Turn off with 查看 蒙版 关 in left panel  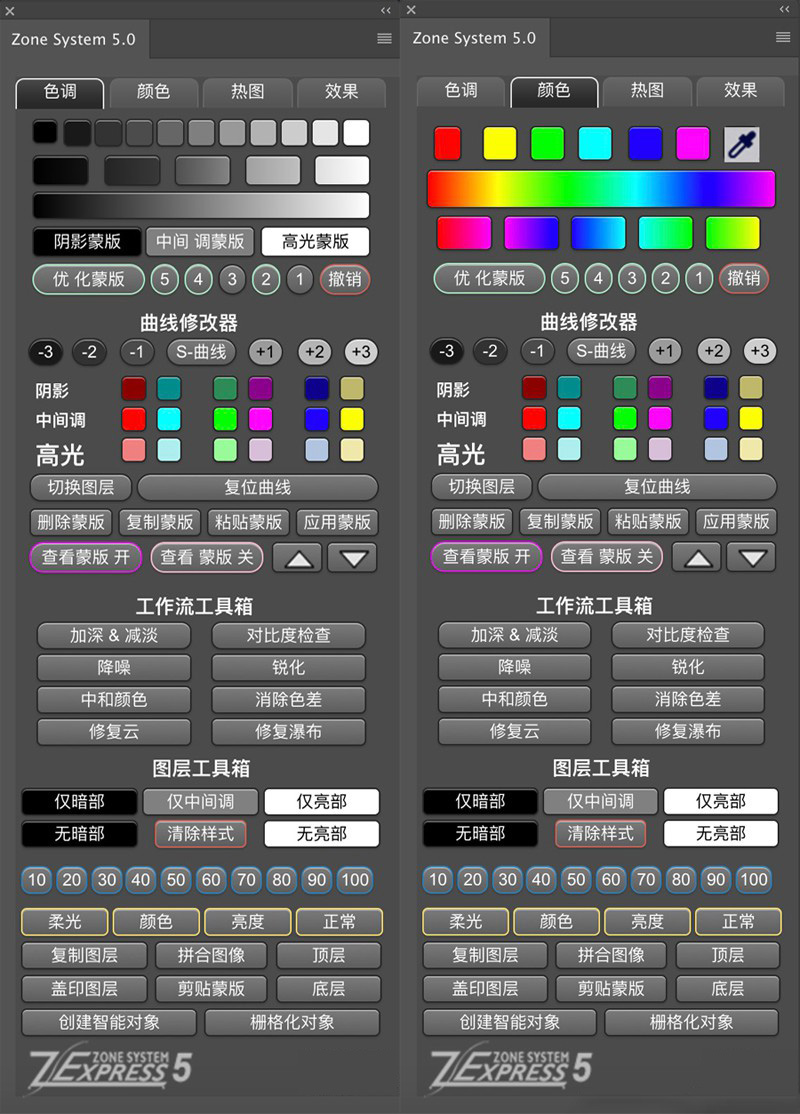(x=207, y=558)
